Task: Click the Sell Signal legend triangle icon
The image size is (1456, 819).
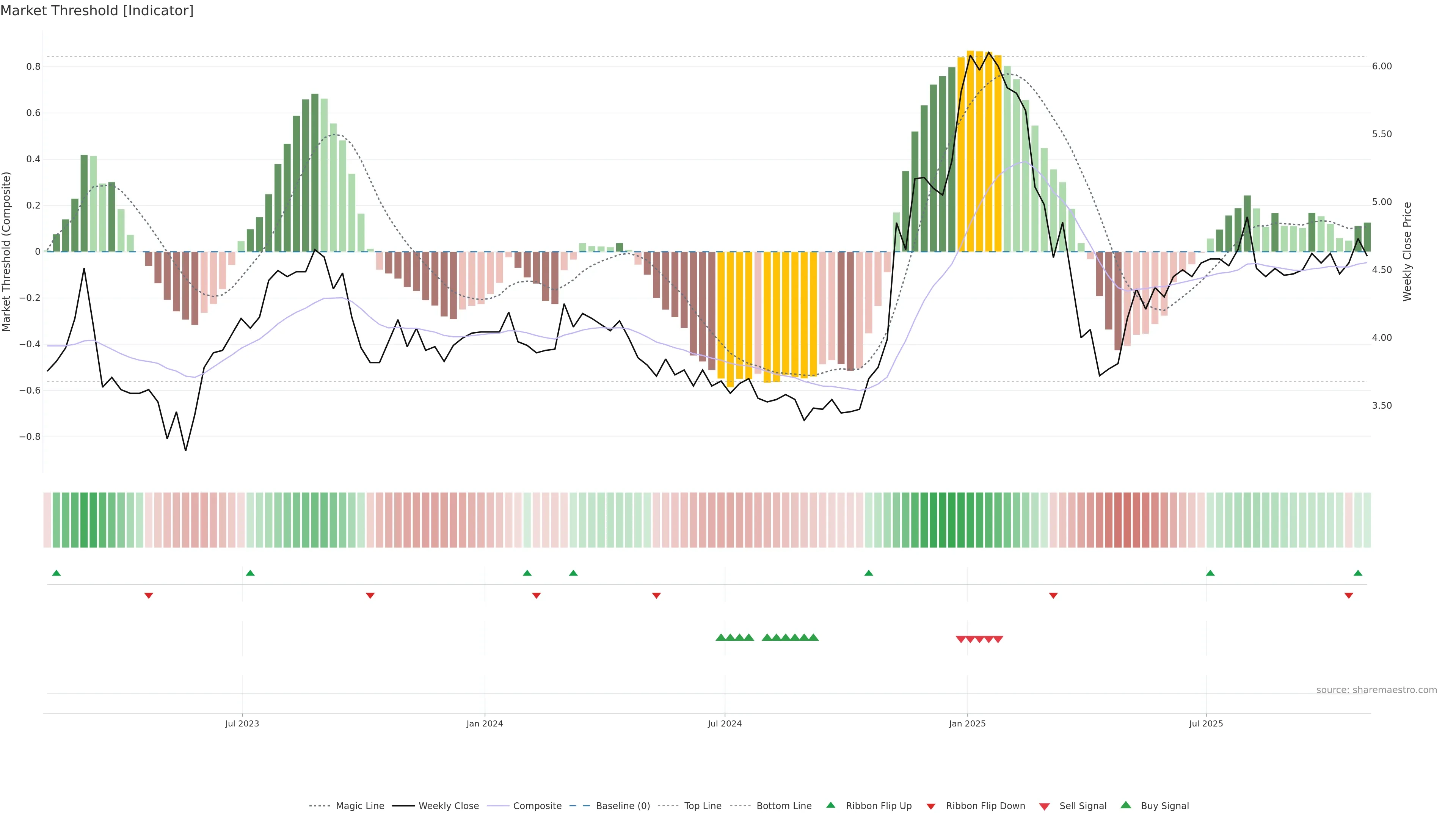Action: (1044, 806)
